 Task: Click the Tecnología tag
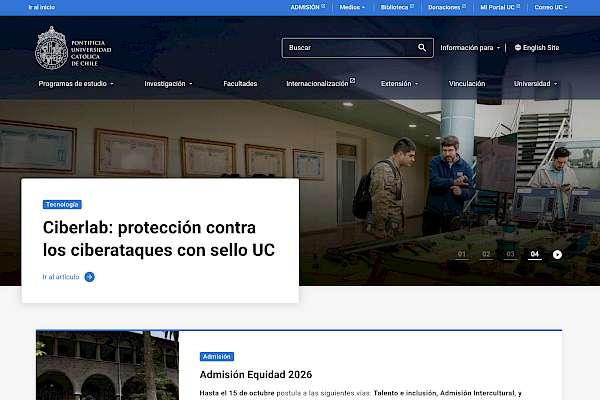tap(62, 204)
